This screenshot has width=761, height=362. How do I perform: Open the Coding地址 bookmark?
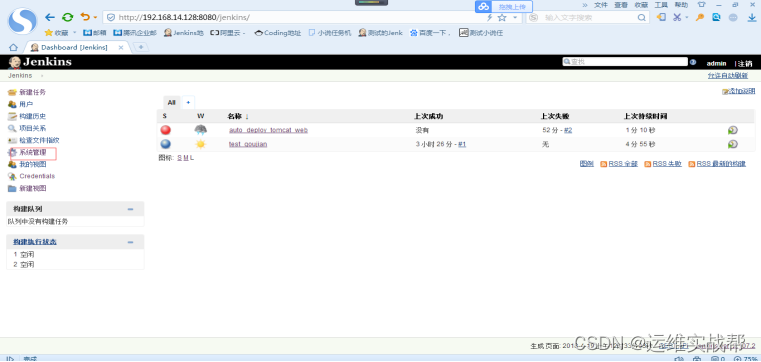tap(277, 33)
